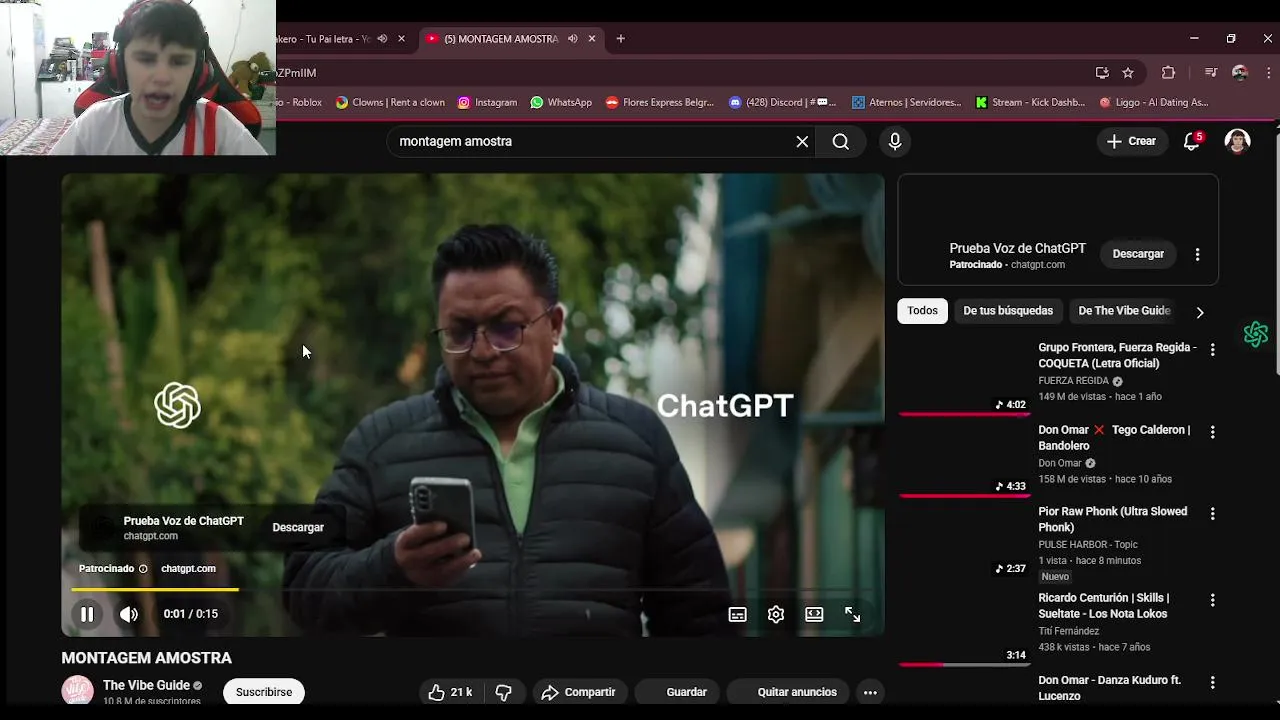1280x720 pixels.
Task: Click the search magnifier button
Action: click(841, 141)
